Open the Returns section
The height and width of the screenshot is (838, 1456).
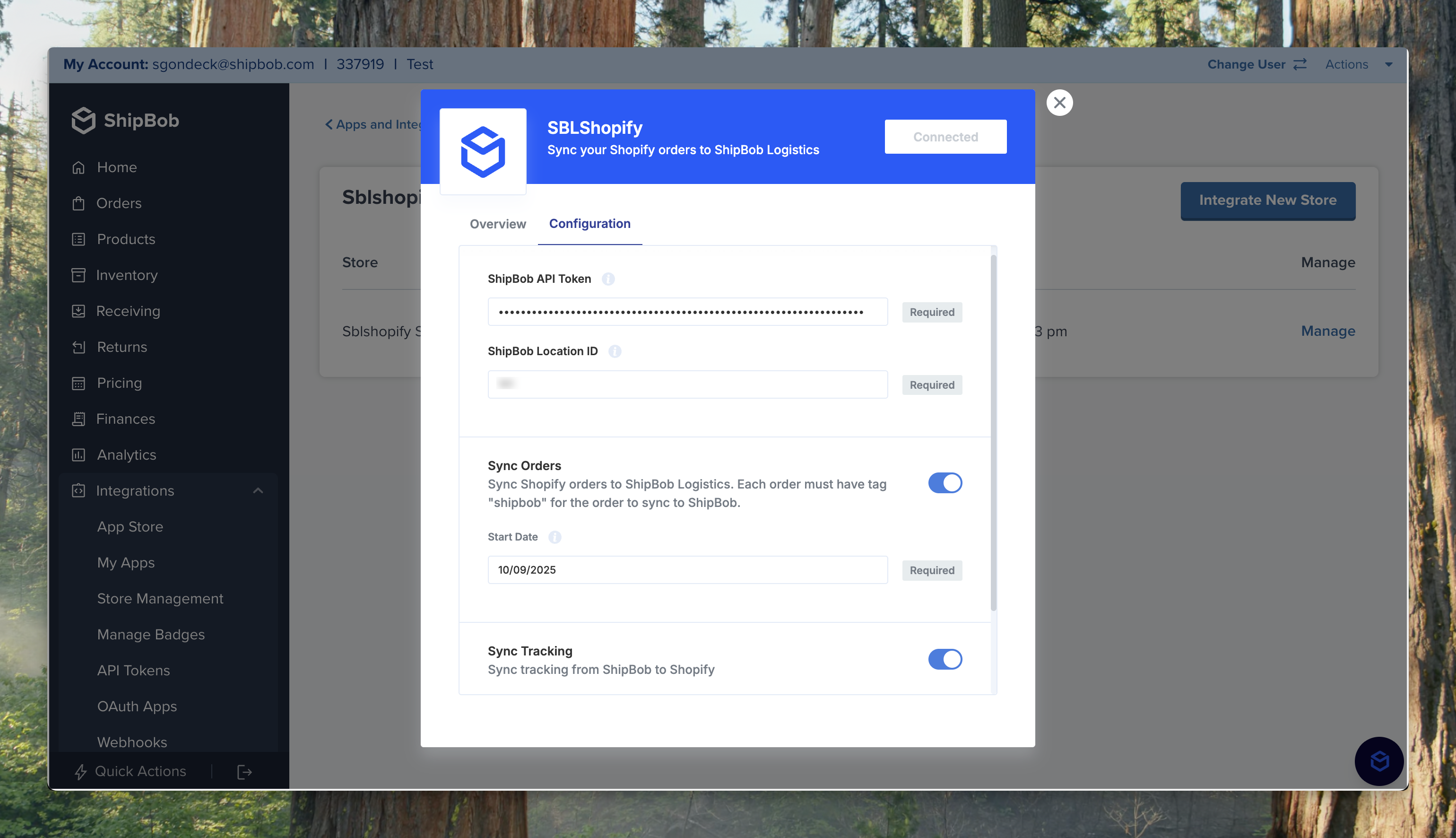point(121,347)
